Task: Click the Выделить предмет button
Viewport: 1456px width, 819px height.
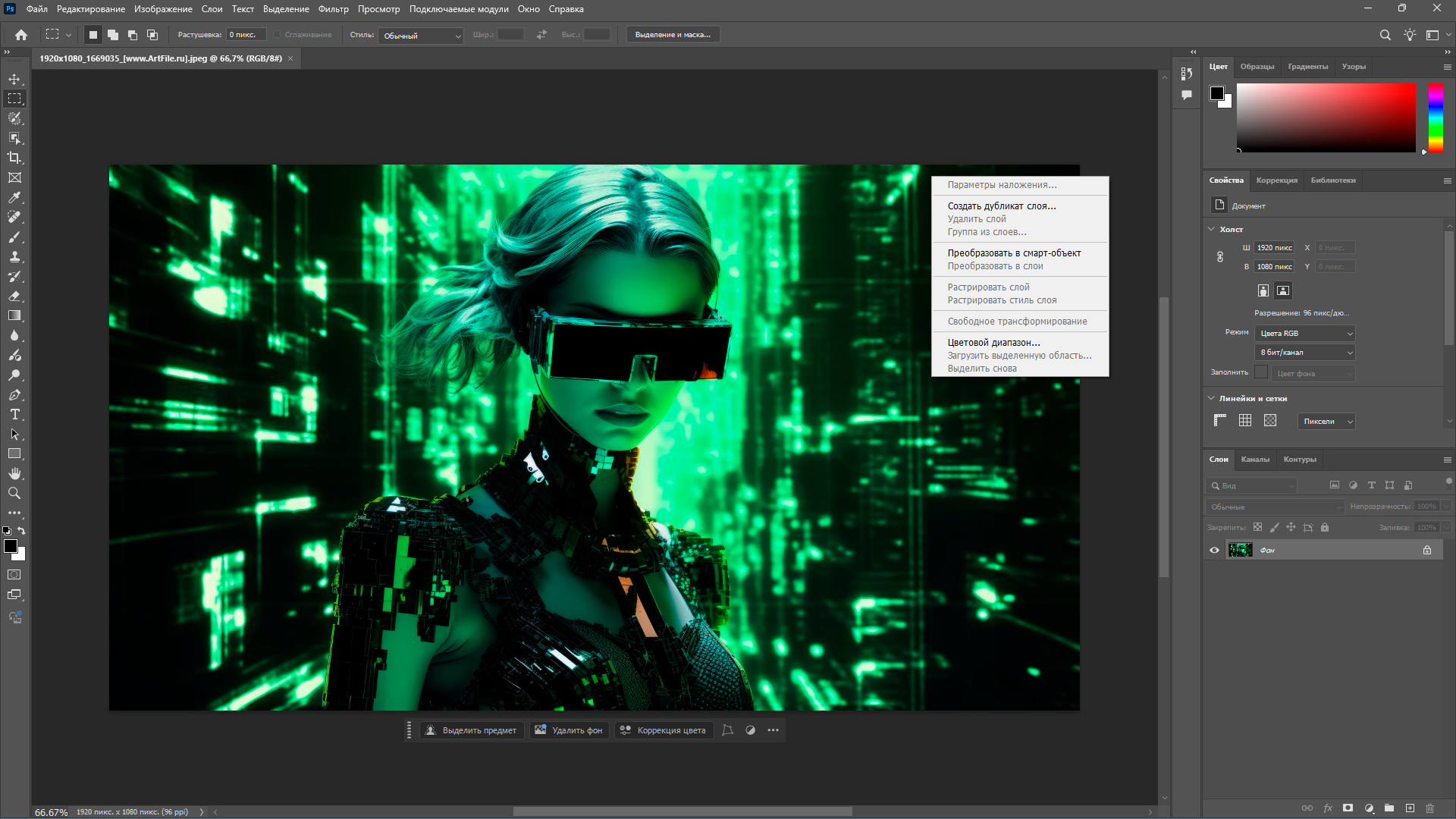Action: pos(472,730)
